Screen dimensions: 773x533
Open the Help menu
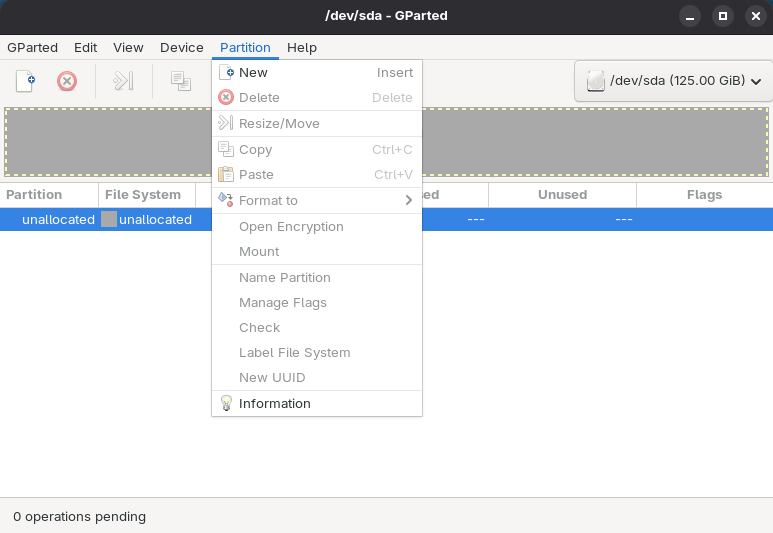pos(301,48)
